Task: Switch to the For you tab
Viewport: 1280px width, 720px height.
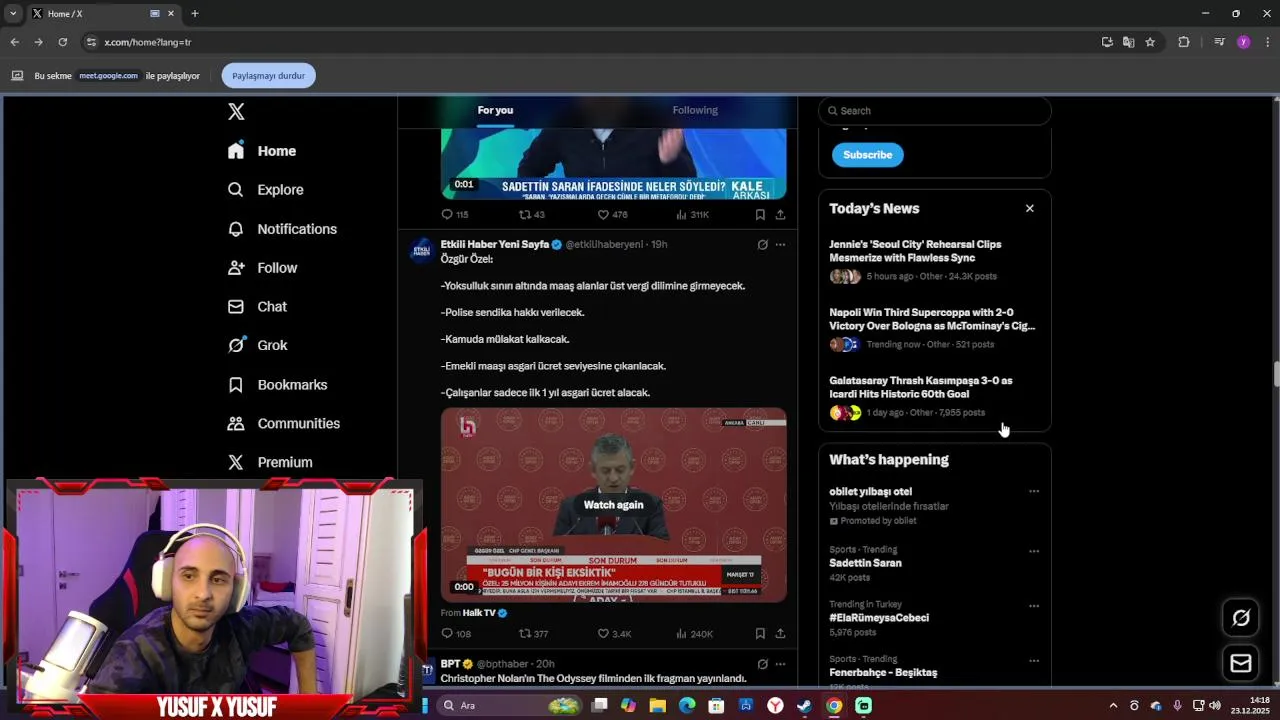Action: 495,110
